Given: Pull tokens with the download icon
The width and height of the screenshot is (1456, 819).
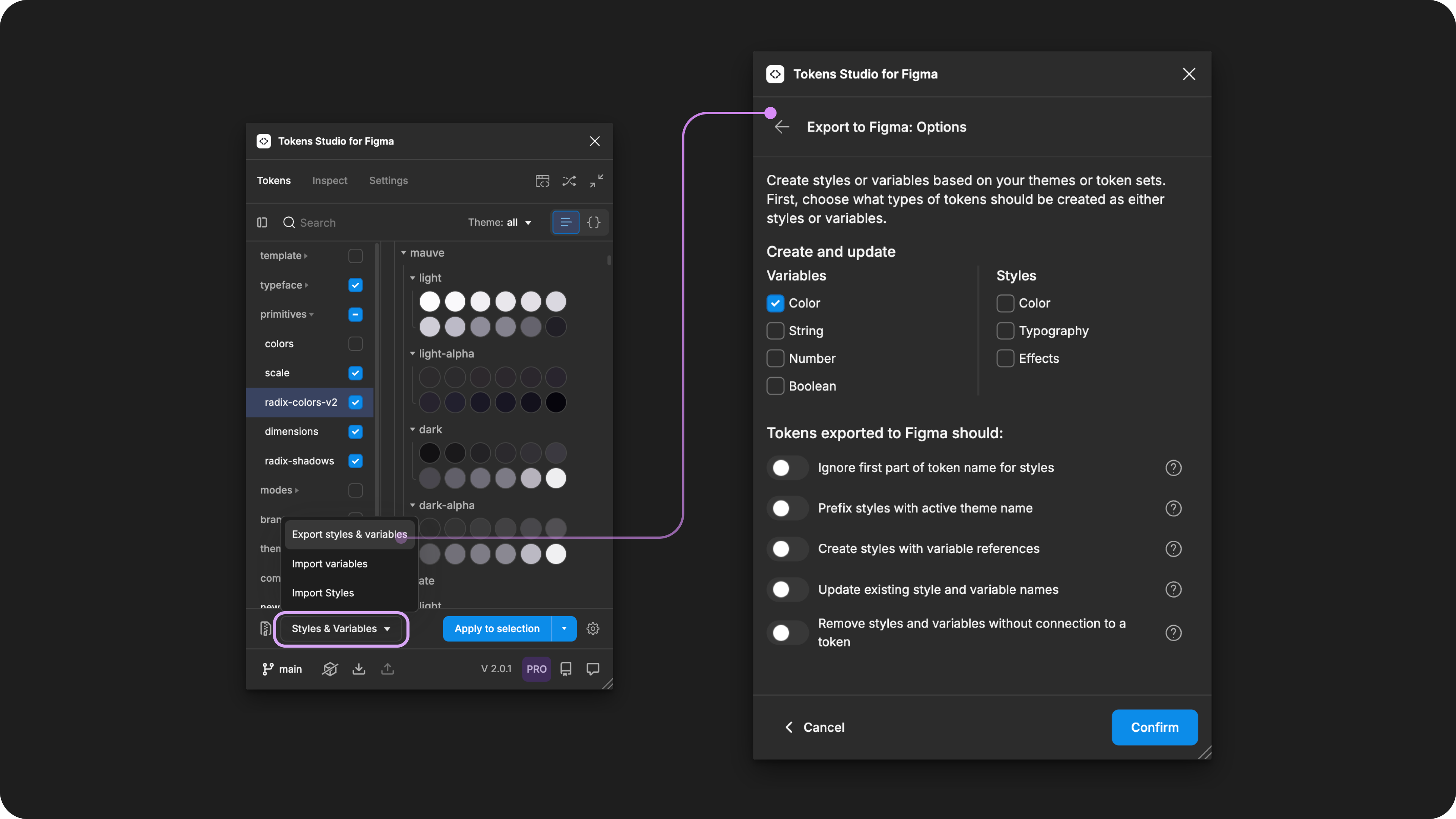Looking at the screenshot, I should pyautogui.click(x=359, y=669).
